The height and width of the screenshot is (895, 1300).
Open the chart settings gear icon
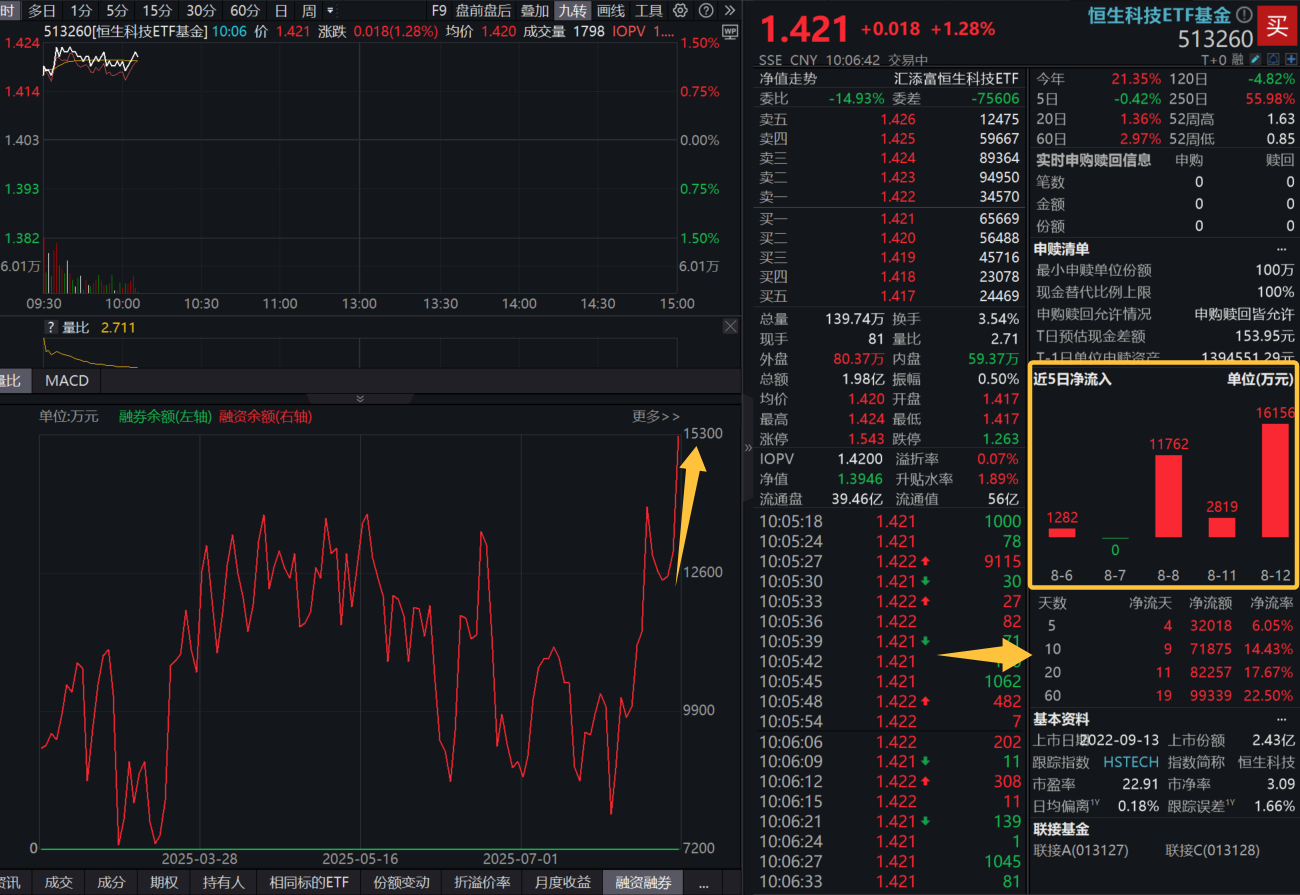point(680,11)
